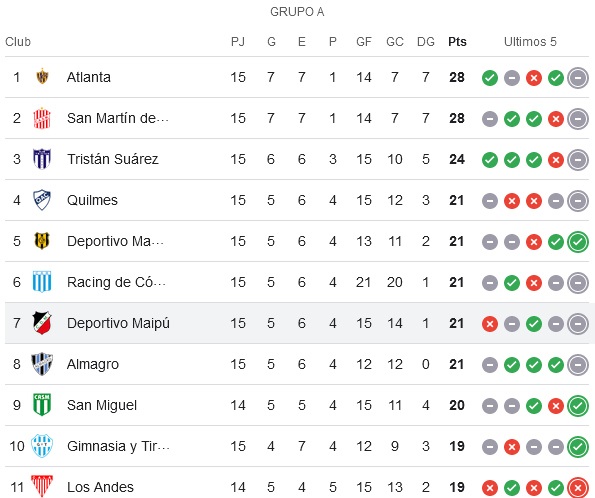Select the Tristán Suárez team badge
This screenshot has height=498, width=595.
pyautogui.click(x=42, y=159)
